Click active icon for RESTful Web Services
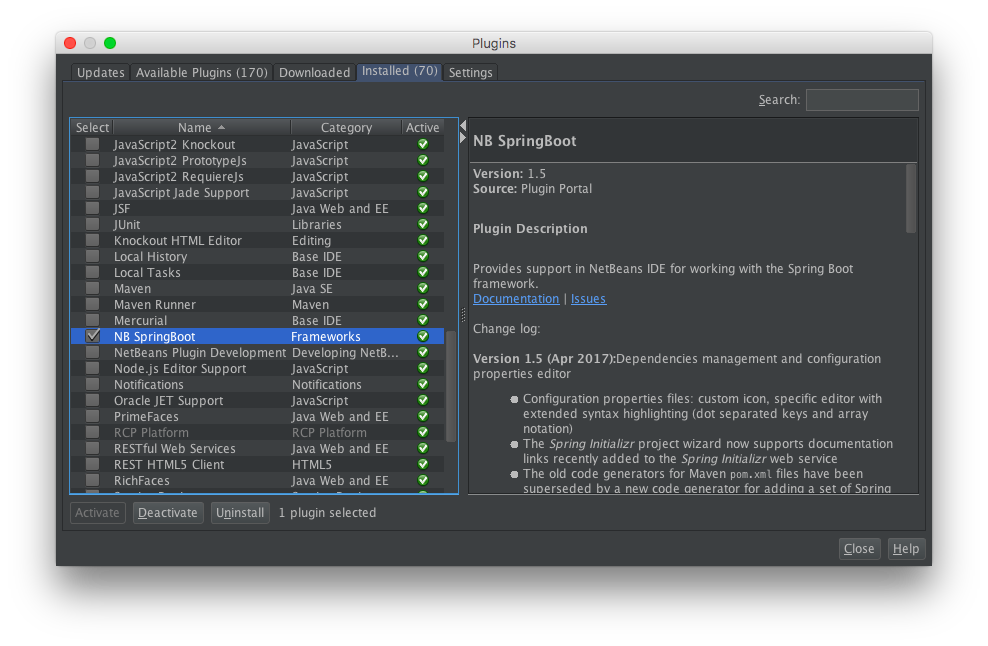The image size is (988, 646). (423, 448)
